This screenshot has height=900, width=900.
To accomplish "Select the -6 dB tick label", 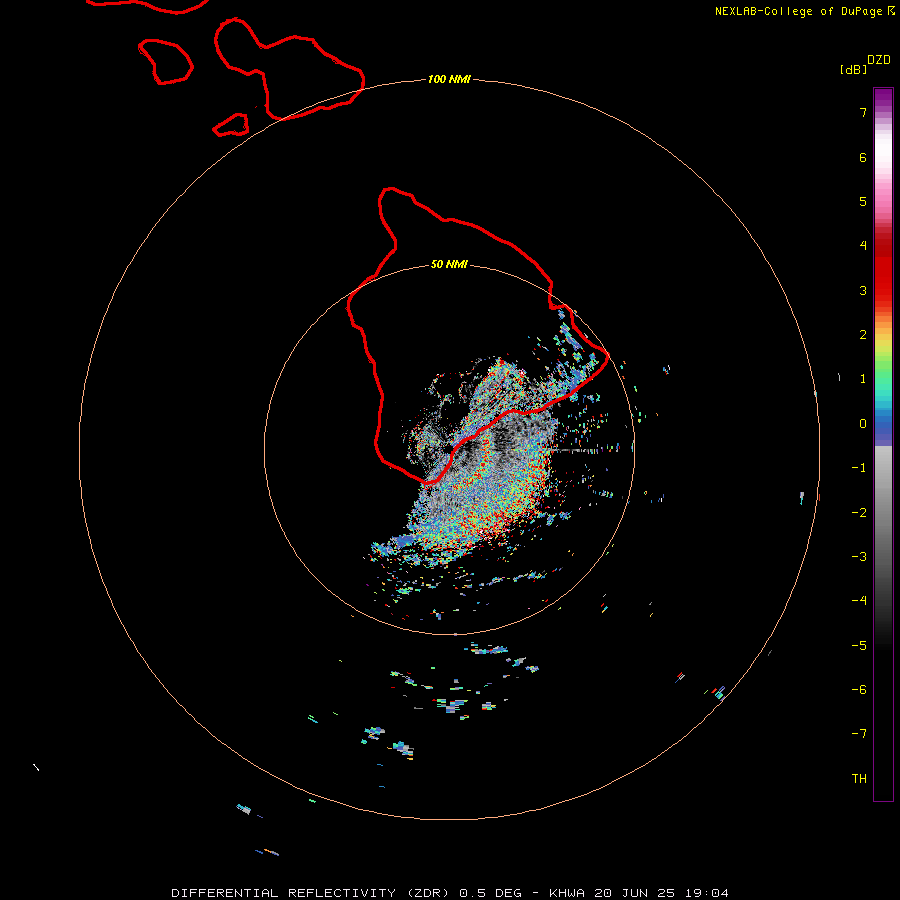I will (x=859, y=690).
